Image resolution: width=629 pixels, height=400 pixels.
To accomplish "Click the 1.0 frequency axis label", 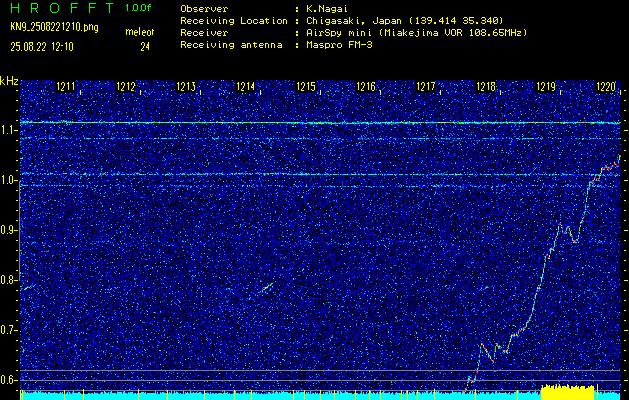I will point(8,181).
